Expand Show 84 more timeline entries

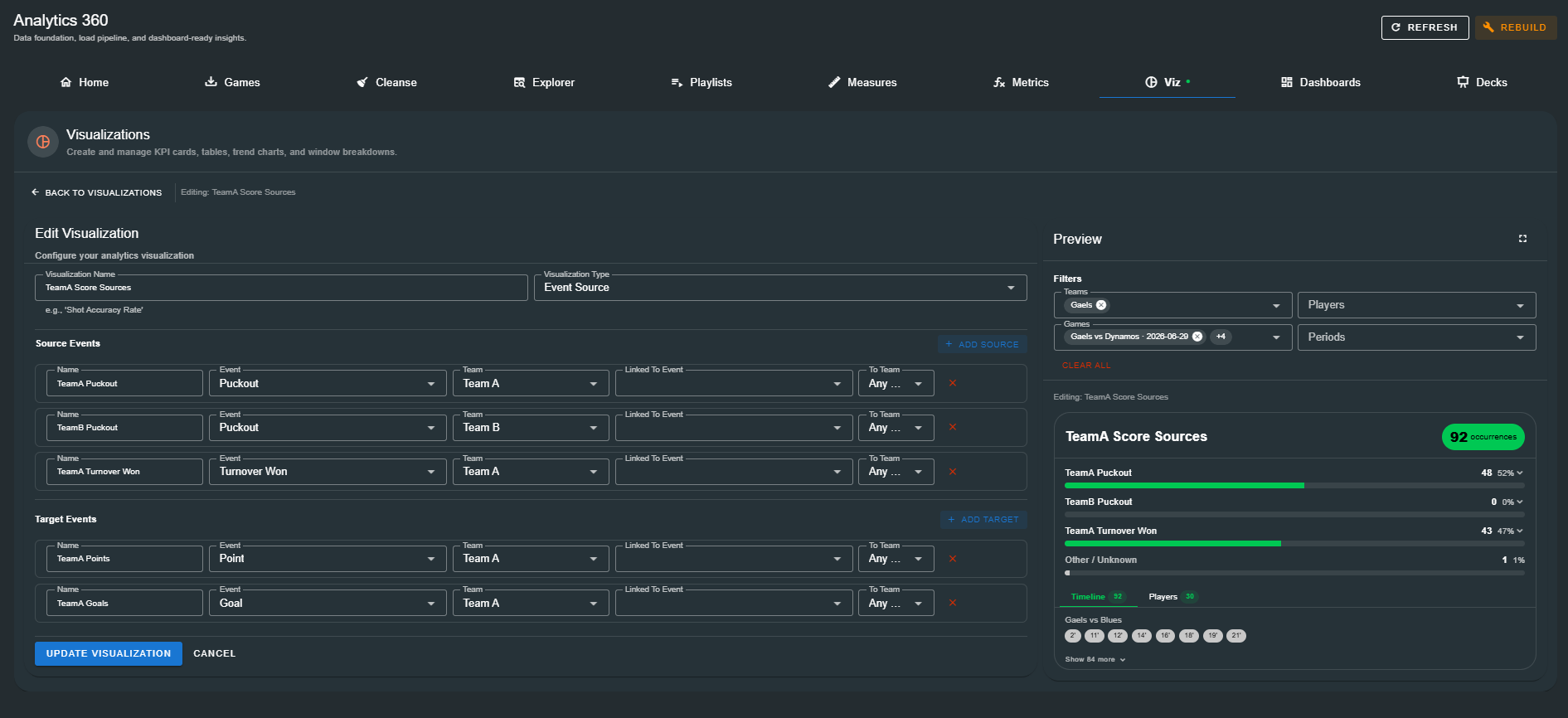1095,660
